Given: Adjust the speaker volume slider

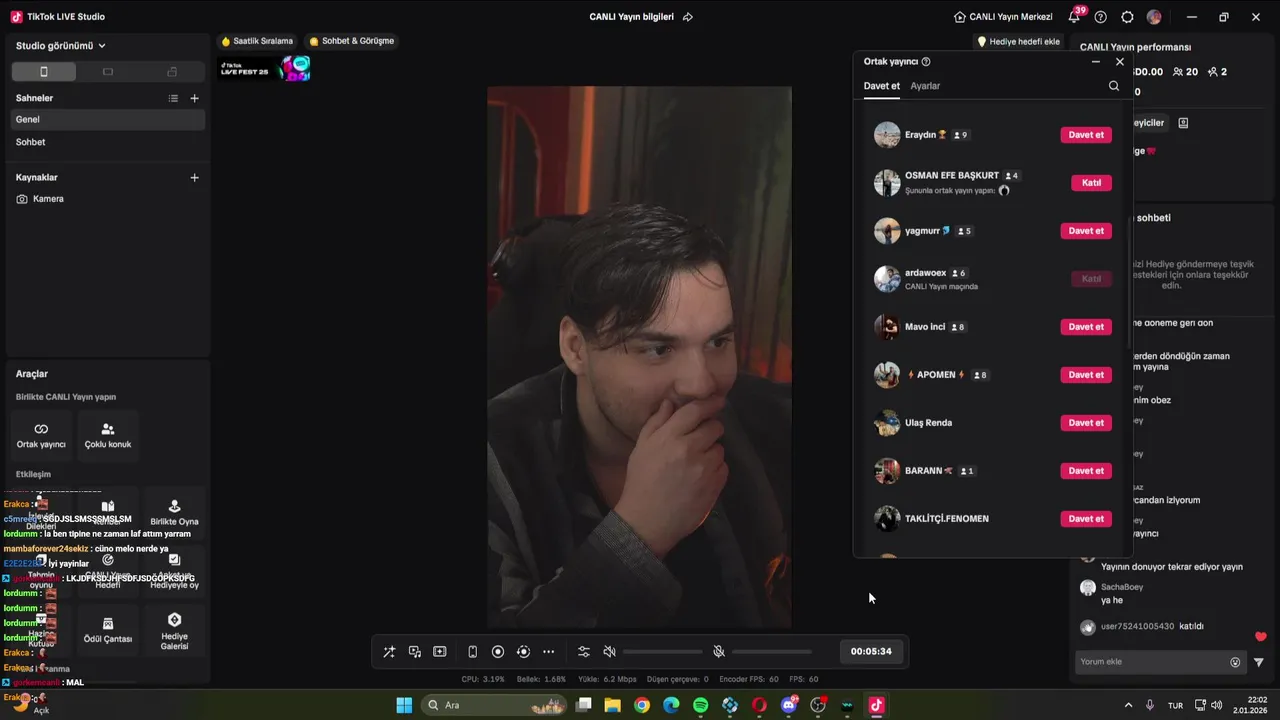Looking at the screenshot, I should [662, 652].
